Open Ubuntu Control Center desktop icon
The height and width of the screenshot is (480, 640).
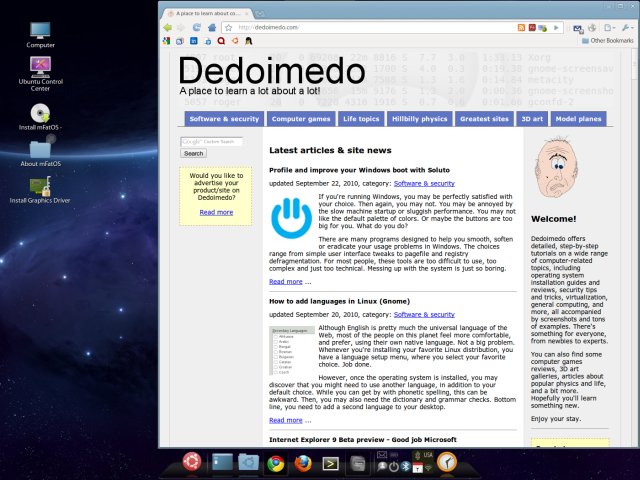coord(40,67)
